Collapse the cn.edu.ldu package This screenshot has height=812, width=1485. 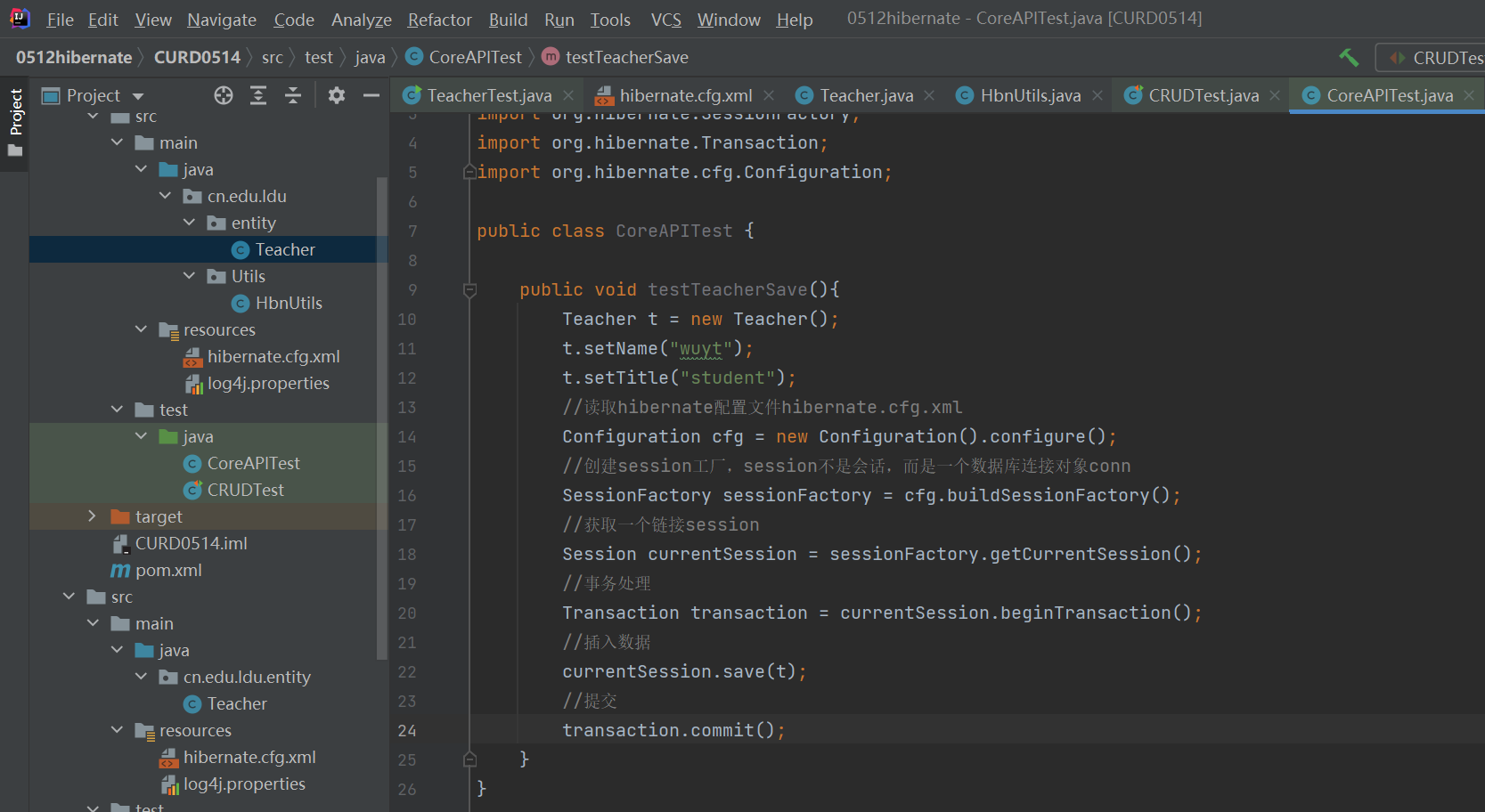pyautogui.click(x=165, y=196)
